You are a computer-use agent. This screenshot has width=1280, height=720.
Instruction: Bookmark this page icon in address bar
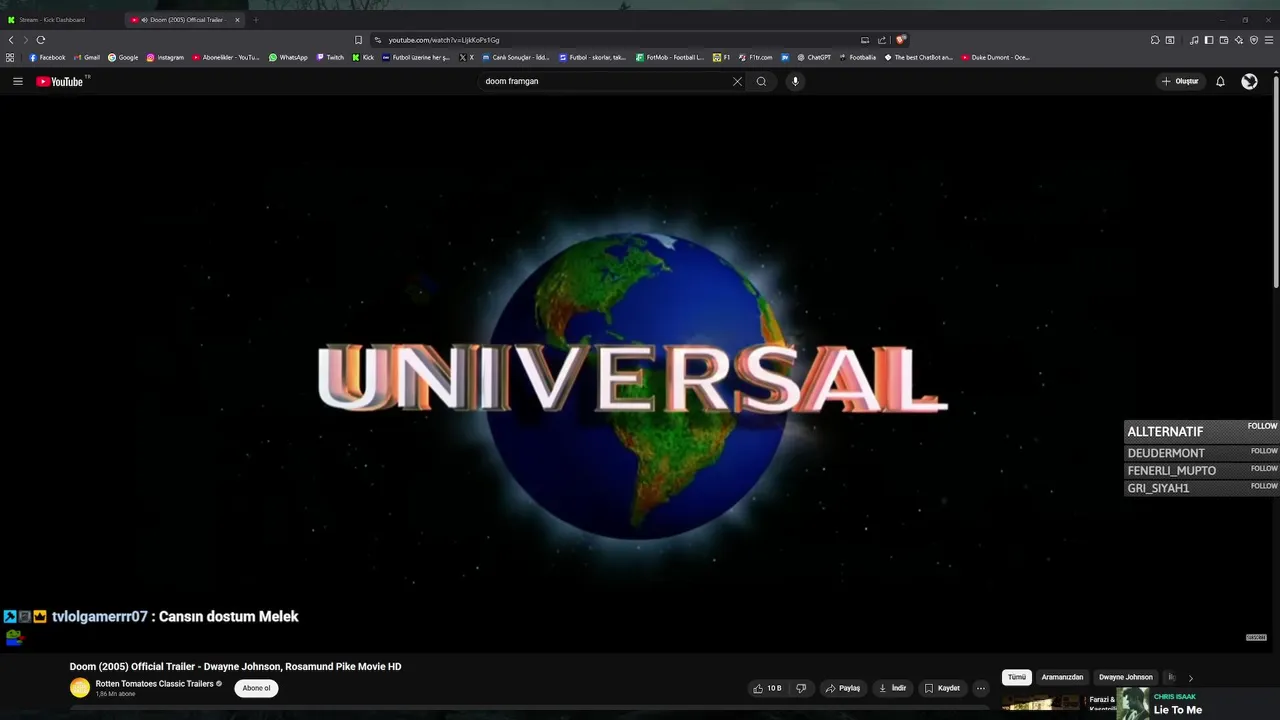tap(358, 40)
